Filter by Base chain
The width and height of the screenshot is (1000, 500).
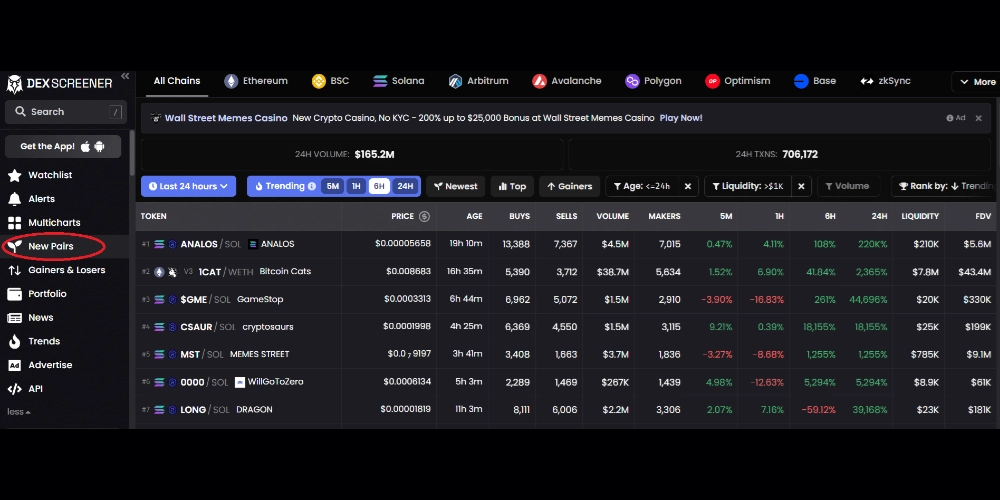pyautogui.click(x=815, y=81)
